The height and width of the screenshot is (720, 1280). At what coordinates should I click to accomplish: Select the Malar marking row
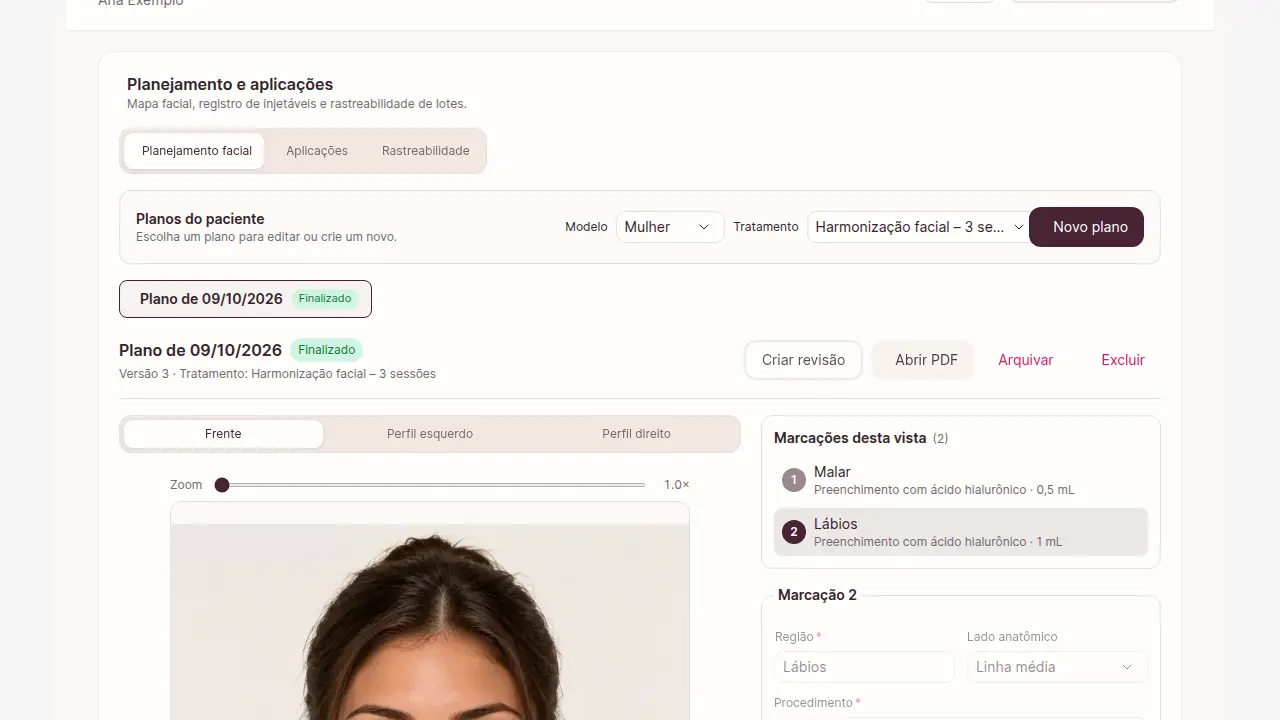[x=961, y=480]
